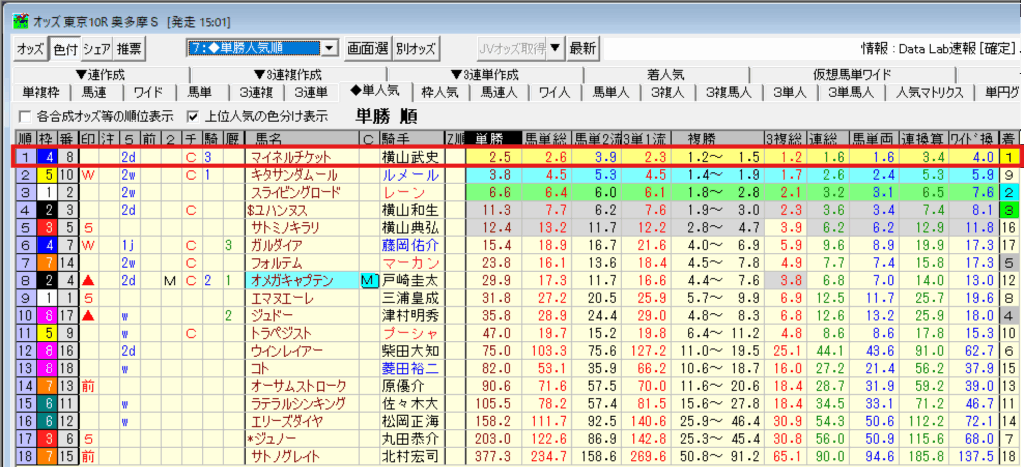Click the W mark on キタサンダムール row
This screenshot has height=467, width=1024.
pyautogui.click(x=88, y=175)
